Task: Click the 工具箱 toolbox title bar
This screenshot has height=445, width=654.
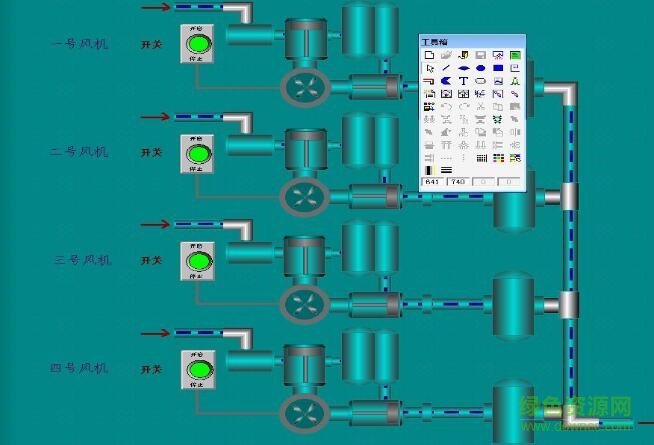Action: pos(472,42)
